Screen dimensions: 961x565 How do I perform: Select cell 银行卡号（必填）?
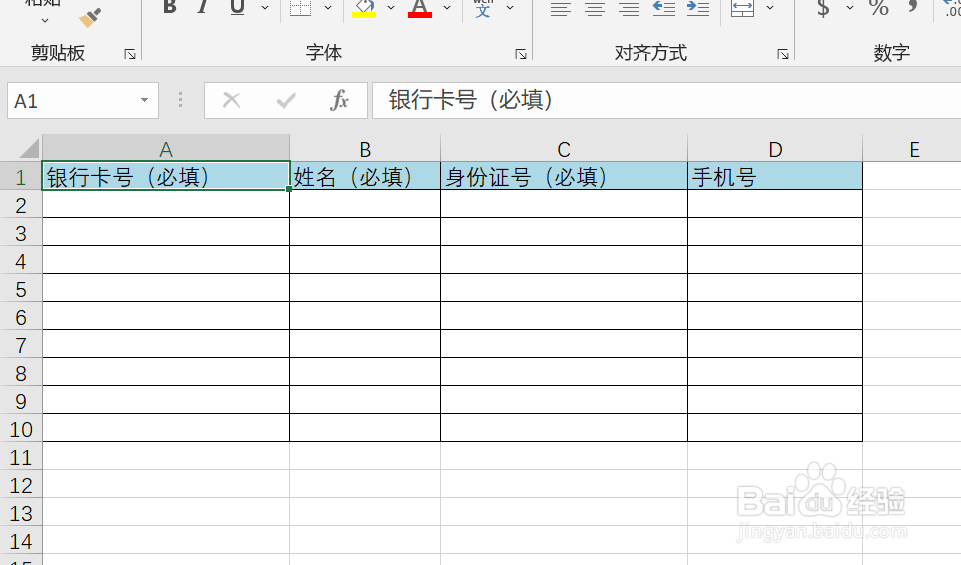coord(165,176)
